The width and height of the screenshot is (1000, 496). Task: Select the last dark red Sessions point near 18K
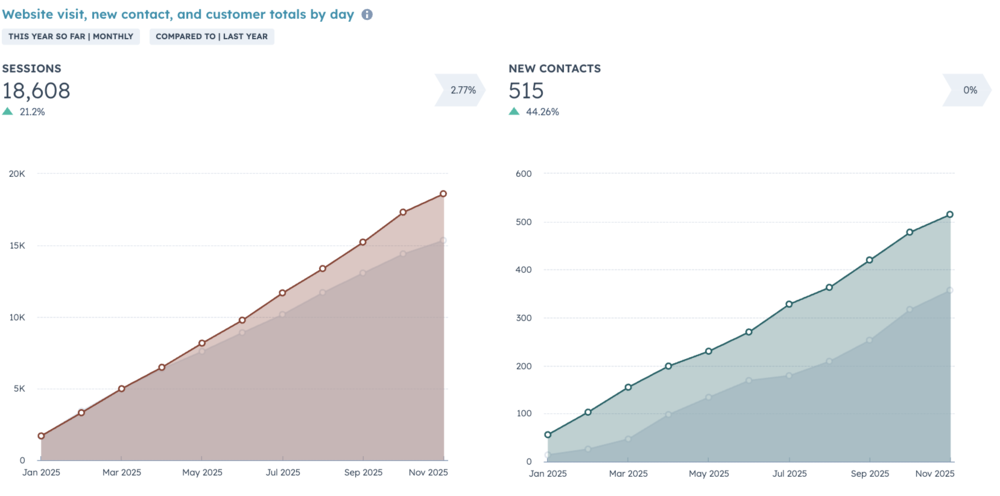click(x=443, y=194)
